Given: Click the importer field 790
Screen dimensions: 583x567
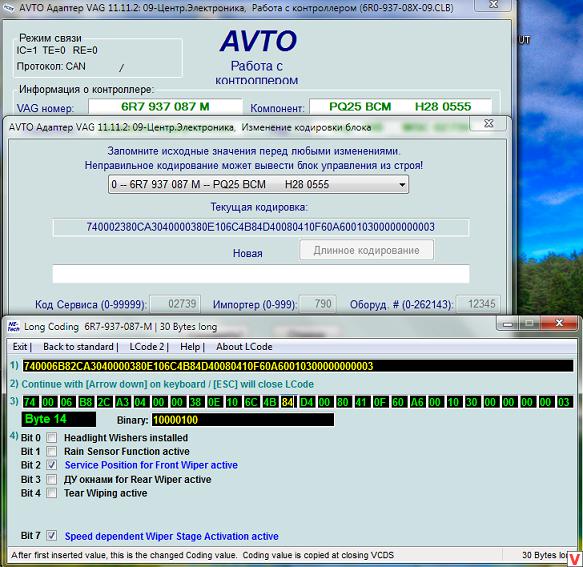Looking at the screenshot, I should (x=318, y=304).
